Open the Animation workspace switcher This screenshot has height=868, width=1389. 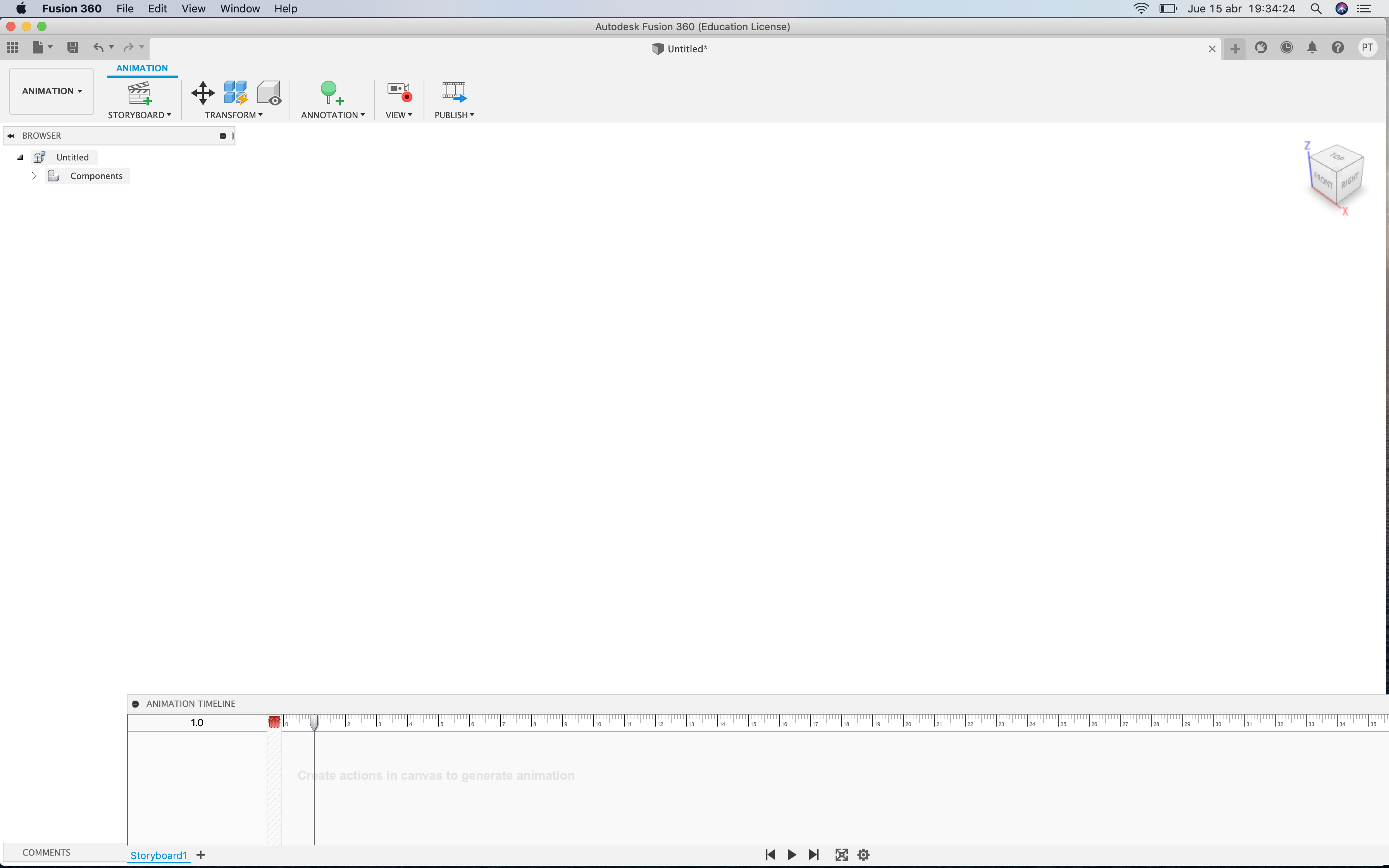tap(50, 91)
